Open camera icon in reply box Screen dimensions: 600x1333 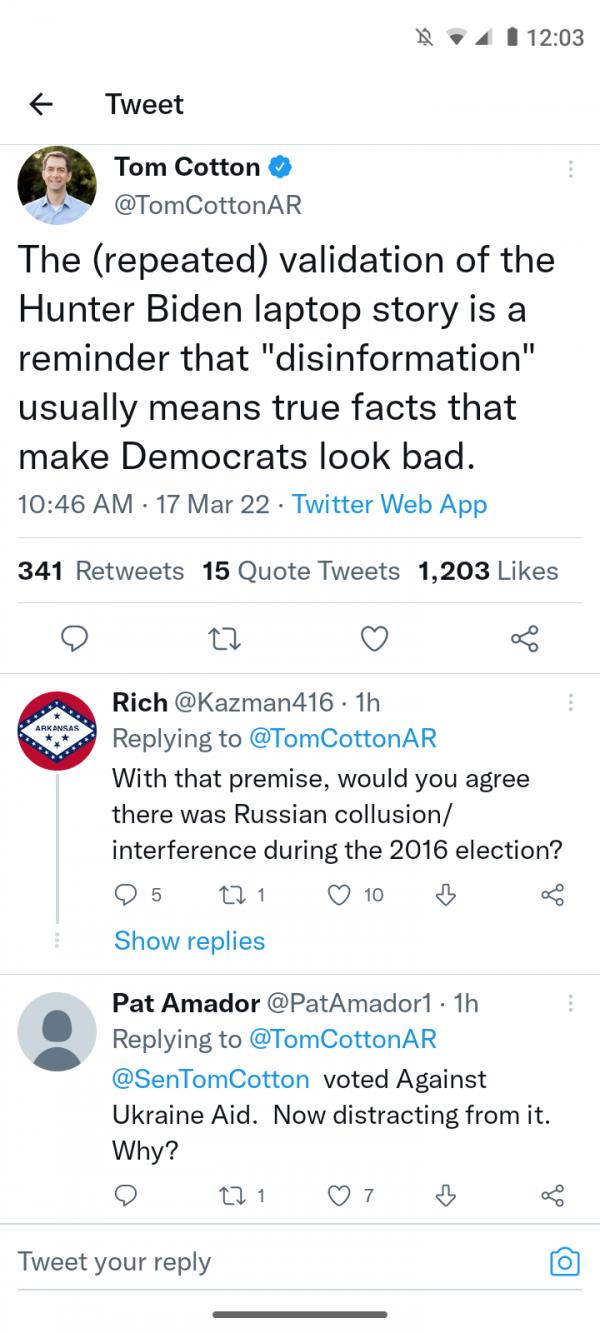click(565, 1261)
